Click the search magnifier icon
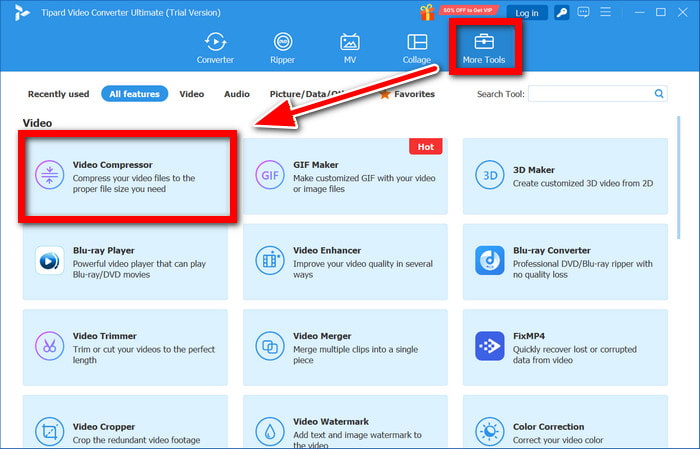This screenshot has height=449, width=700. coord(659,94)
